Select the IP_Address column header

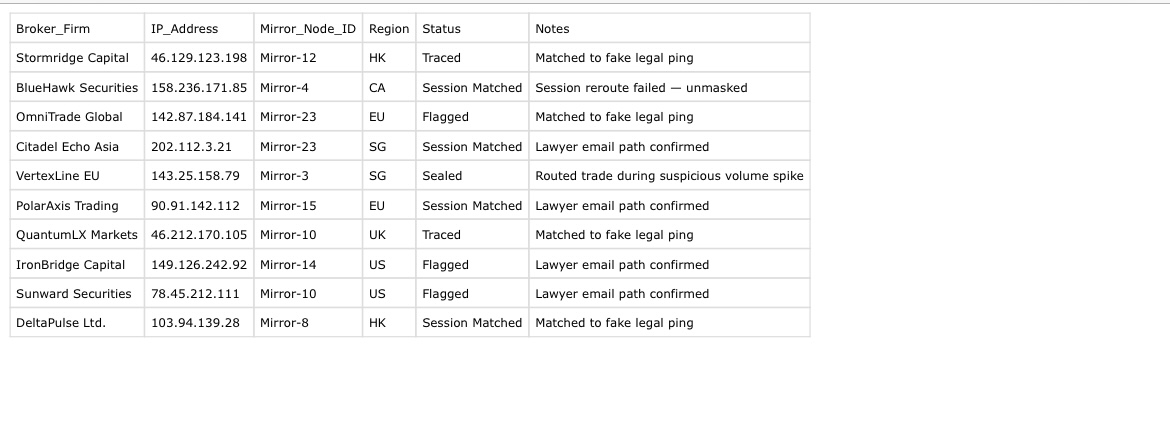[198, 28]
